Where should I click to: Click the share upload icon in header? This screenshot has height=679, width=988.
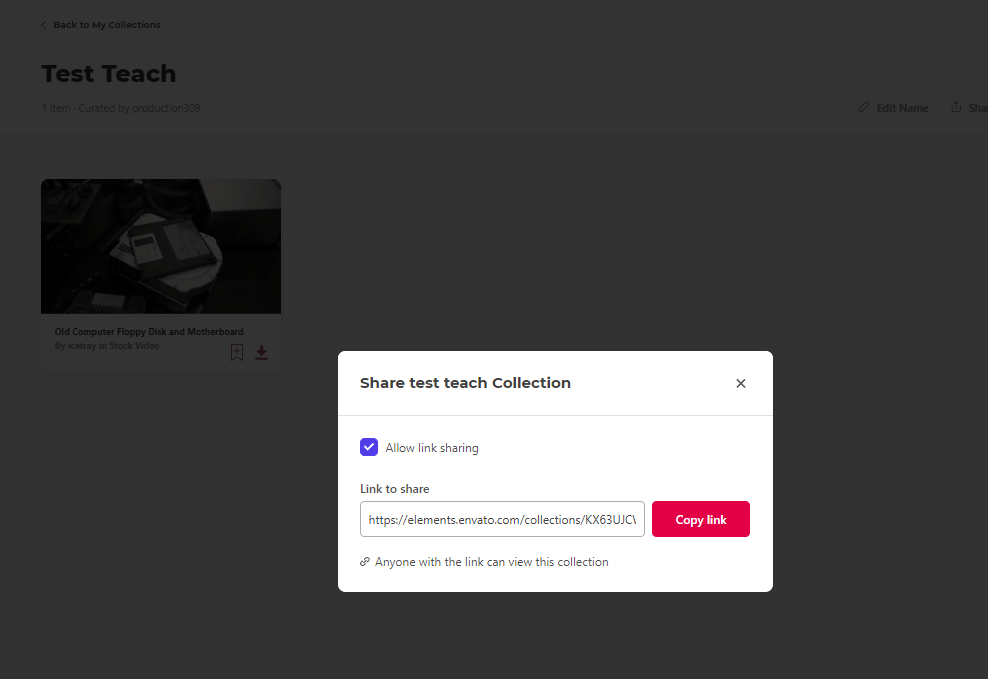click(x=956, y=107)
